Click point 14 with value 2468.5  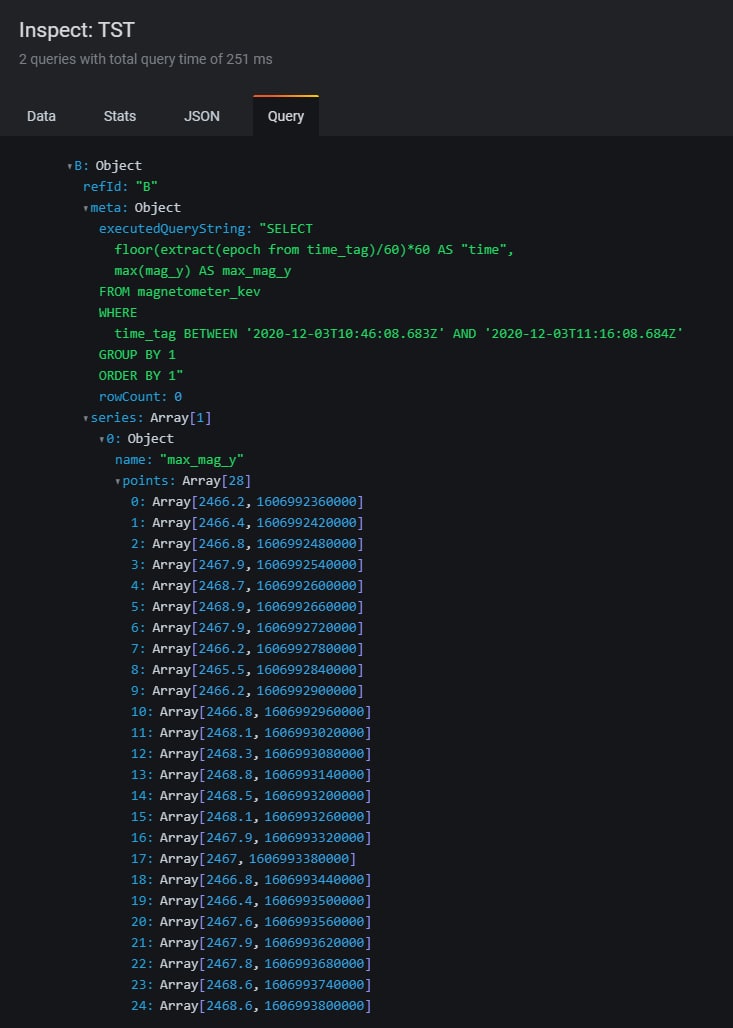click(x=230, y=795)
